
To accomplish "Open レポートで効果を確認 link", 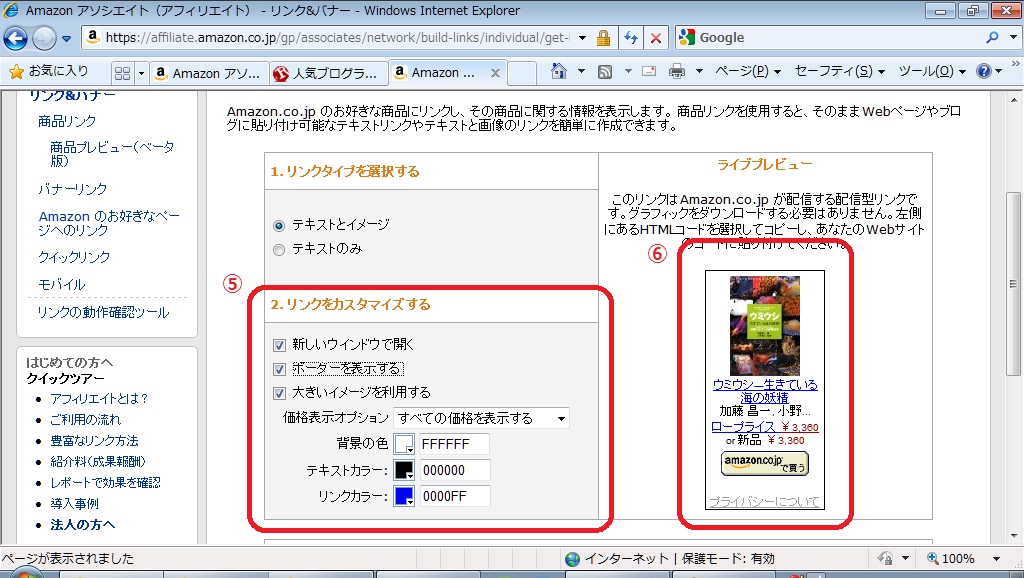I will pos(105,482).
